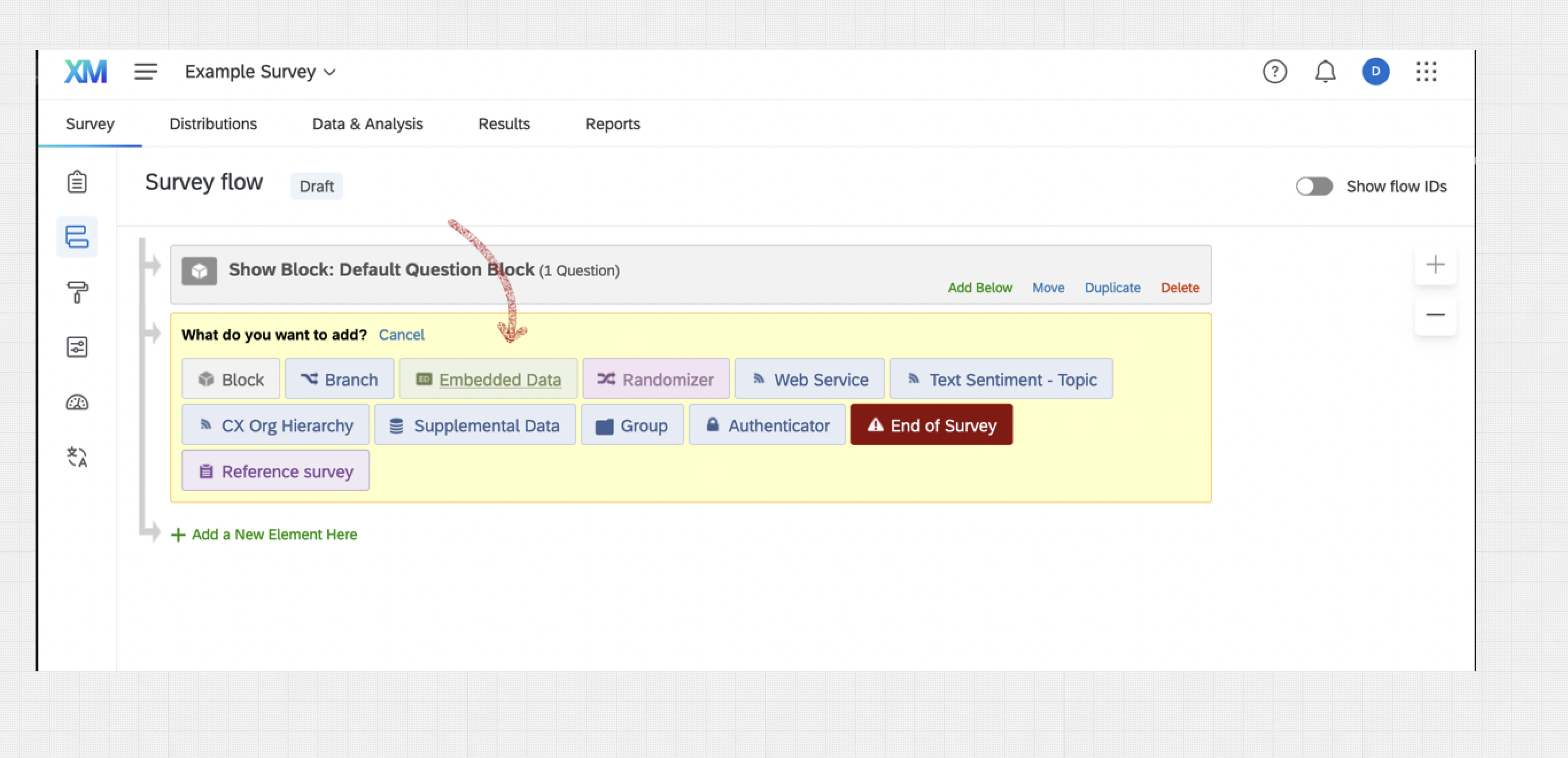Screen dimensions: 1568x758
Task: Open the translations sidebar icon
Action: [x=77, y=457]
